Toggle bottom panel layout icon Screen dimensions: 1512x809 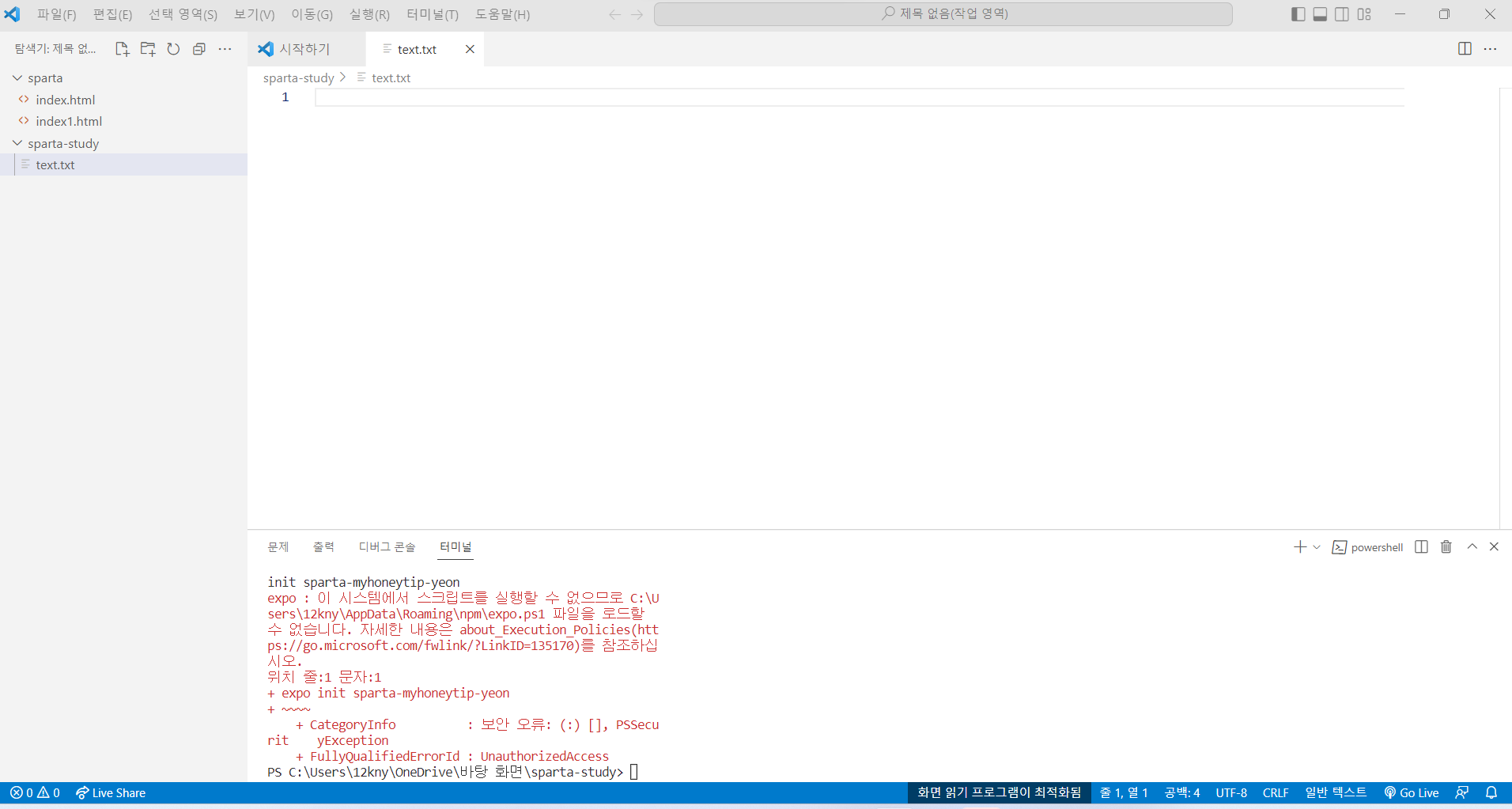1320,14
